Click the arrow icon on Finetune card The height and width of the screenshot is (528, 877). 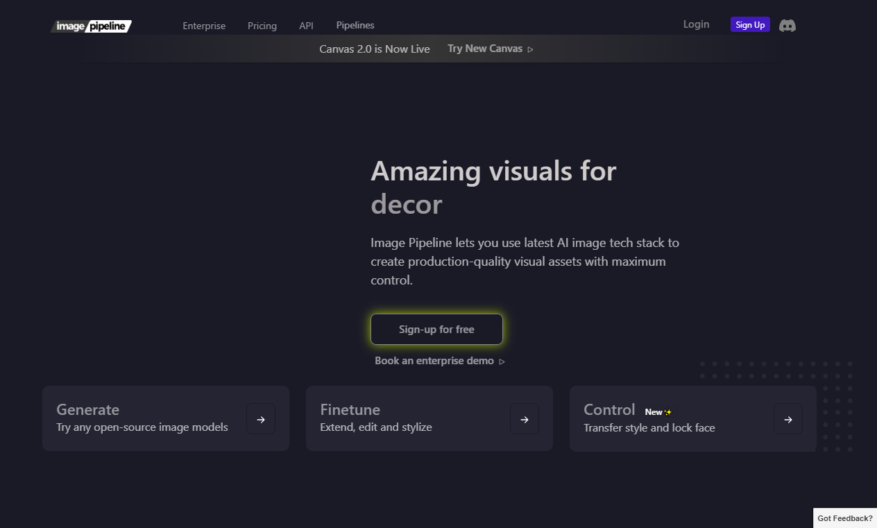click(524, 419)
